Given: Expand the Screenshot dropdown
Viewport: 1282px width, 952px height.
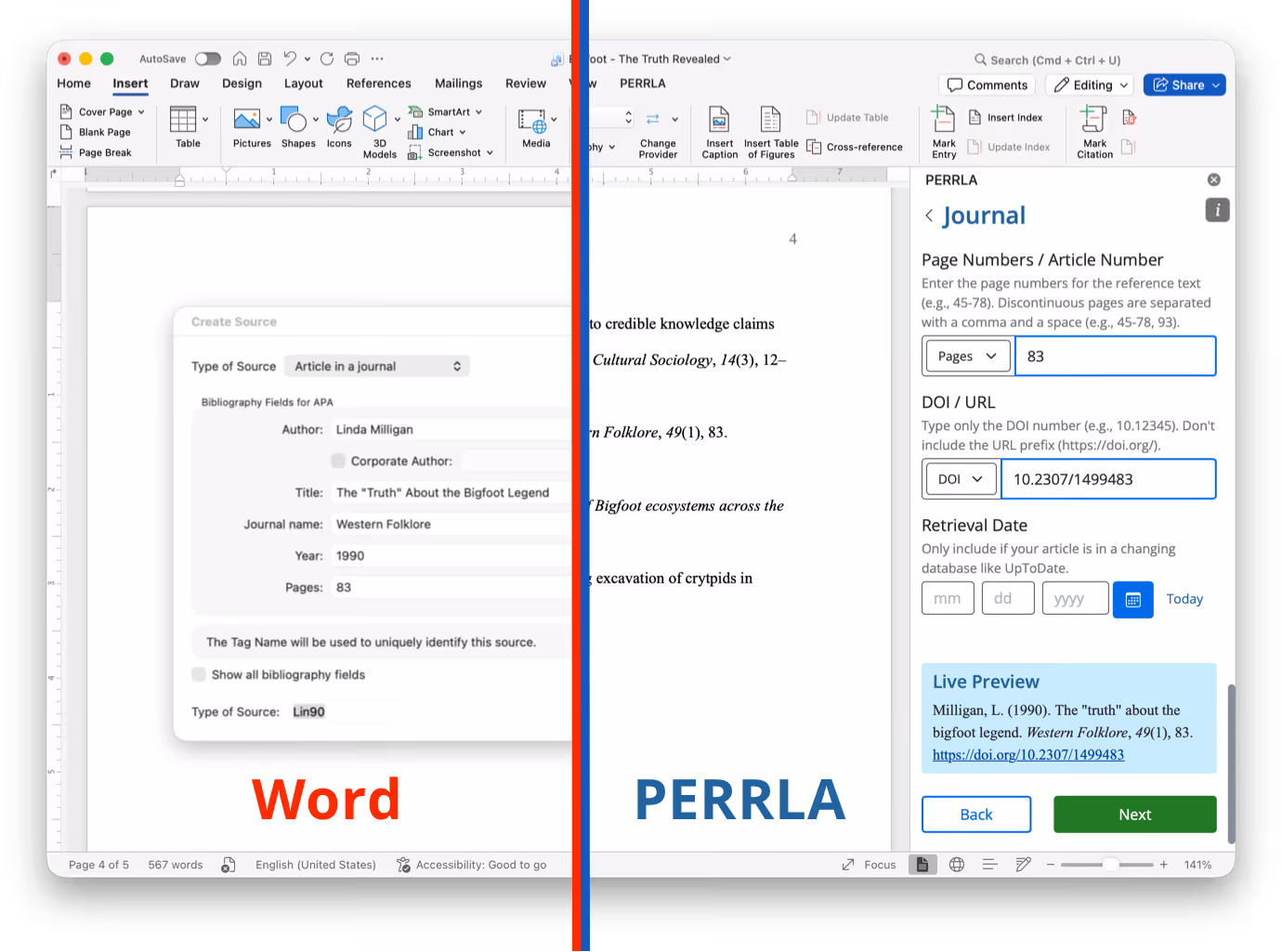Looking at the screenshot, I should click(490, 153).
